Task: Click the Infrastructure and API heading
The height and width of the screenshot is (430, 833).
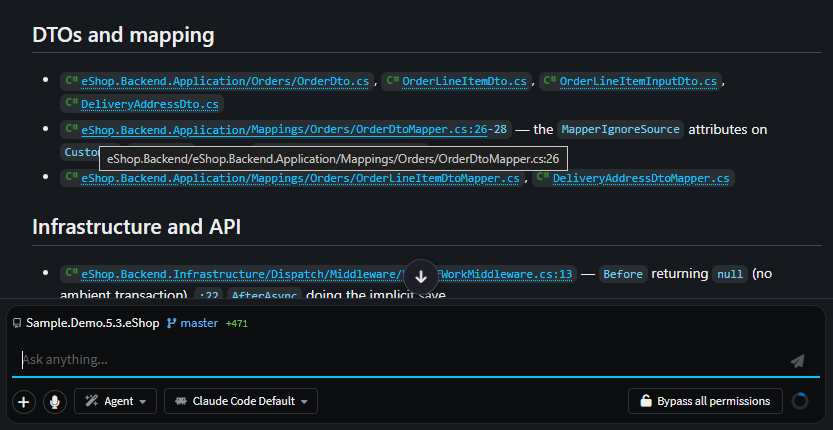Action: pos(137,227)
